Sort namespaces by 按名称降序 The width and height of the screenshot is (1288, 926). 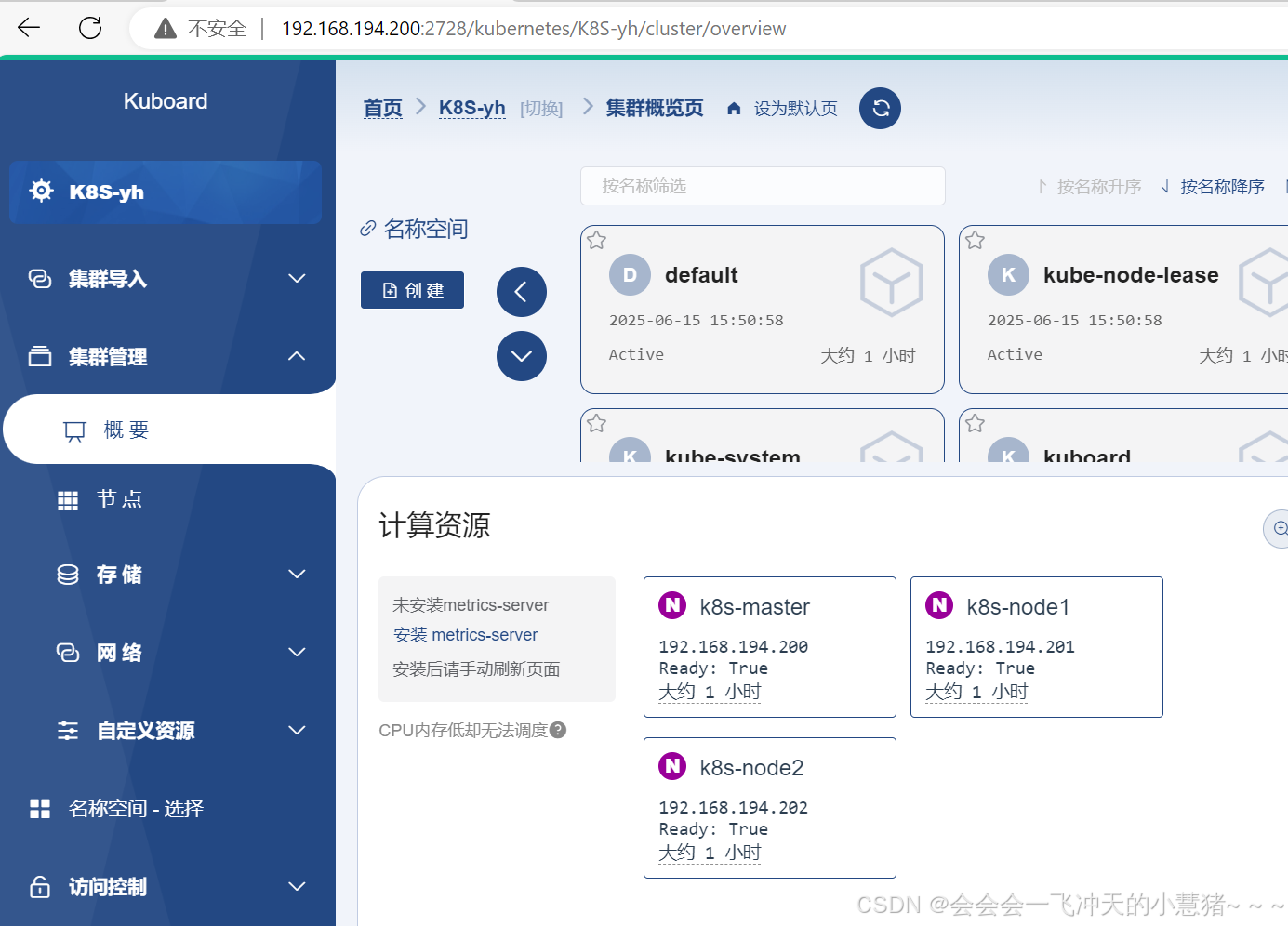[x=1213, y=187]
